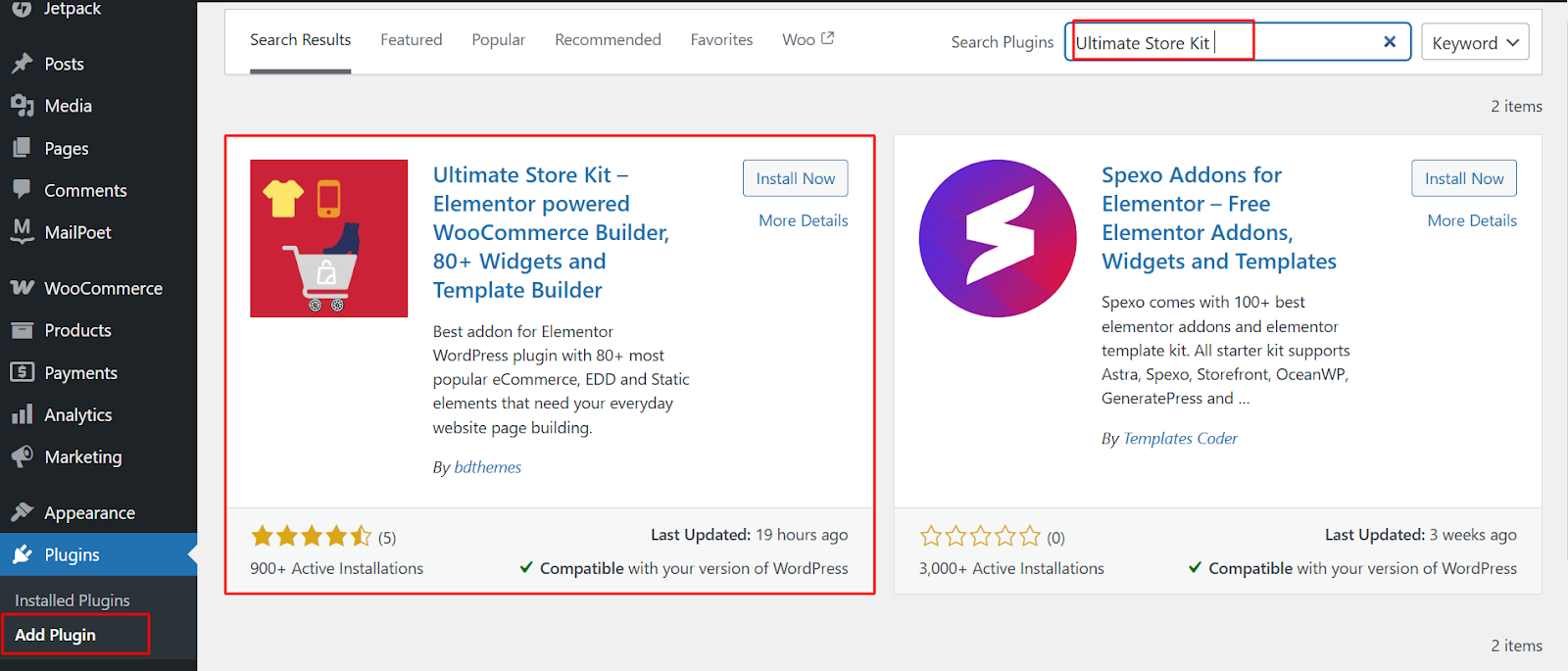Click the Marketing megaphone icon
This screenshot has width=1568, height=671.
pos(22,456)
